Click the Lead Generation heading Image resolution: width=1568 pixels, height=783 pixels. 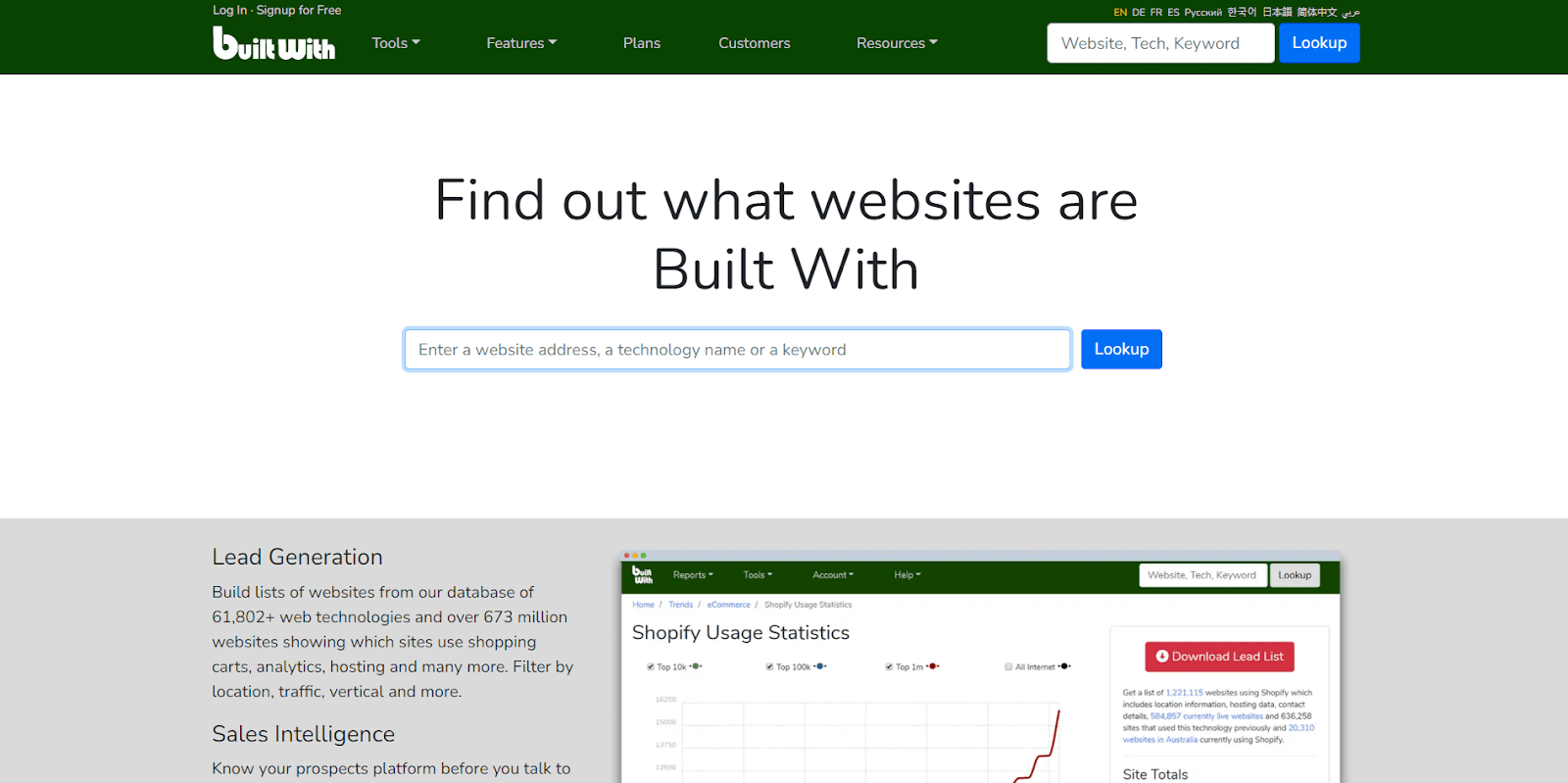click(x=298, y=557)
